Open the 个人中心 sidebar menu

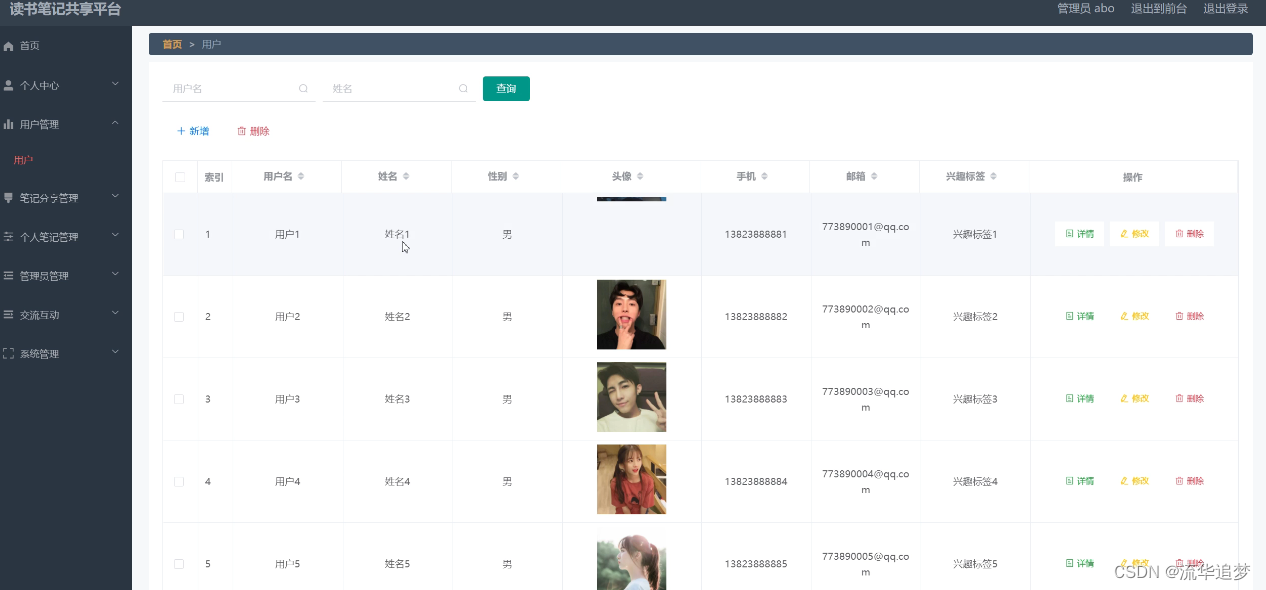click(66, 85)
